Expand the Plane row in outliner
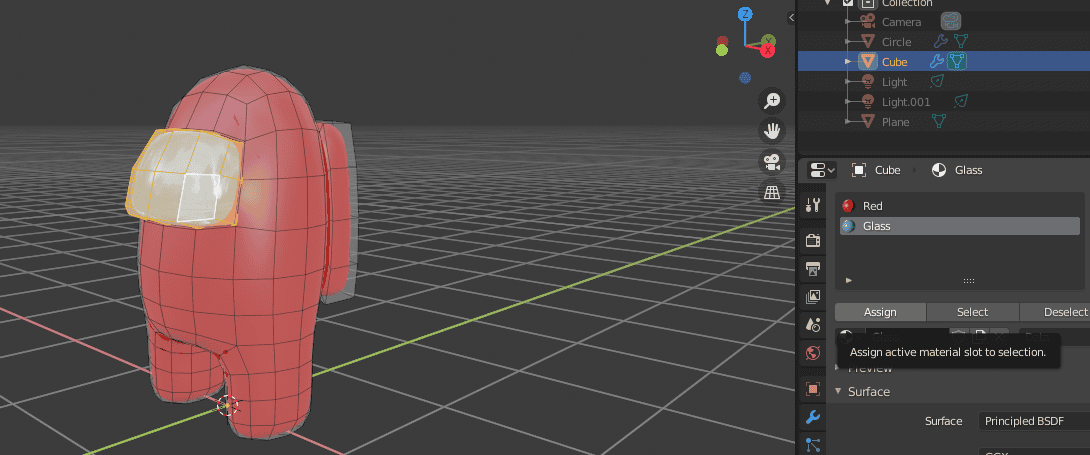1090x455 pixels. click(848, 122)
